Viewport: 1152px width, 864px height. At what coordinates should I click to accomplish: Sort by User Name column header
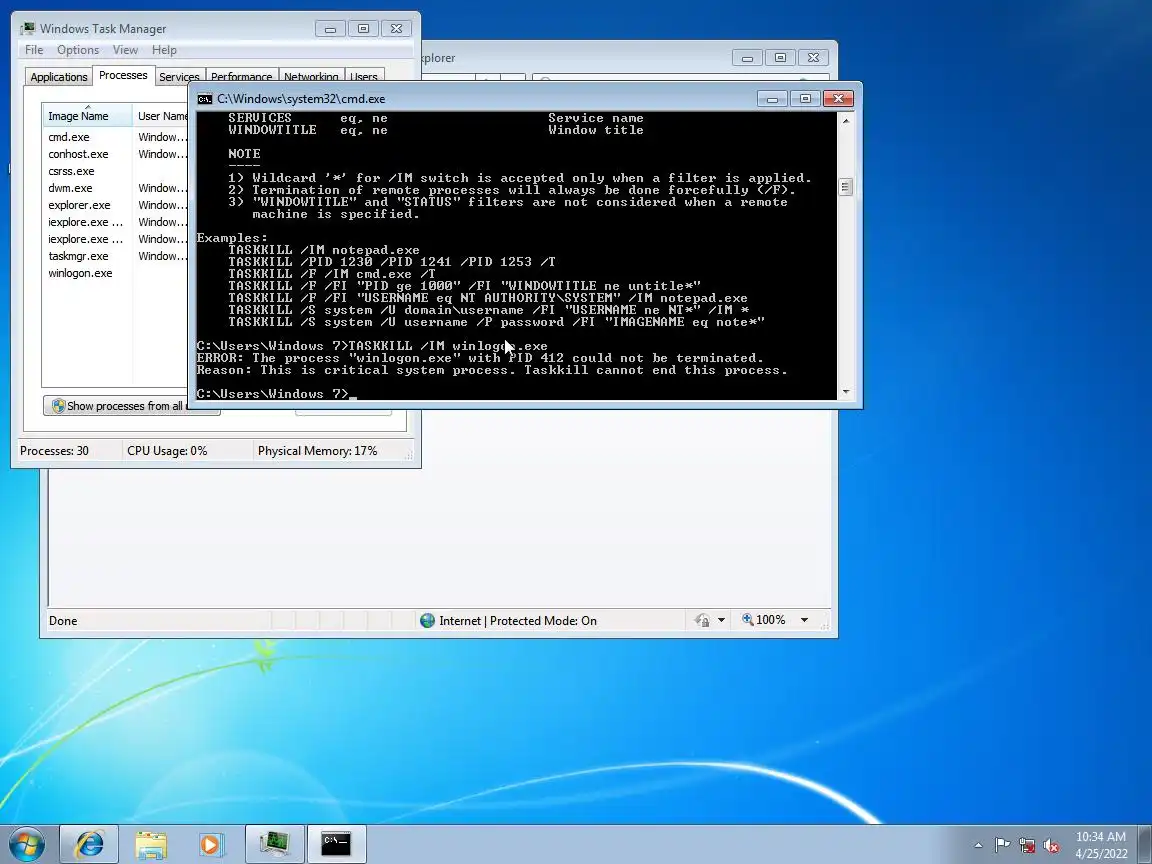pos(160,115)
